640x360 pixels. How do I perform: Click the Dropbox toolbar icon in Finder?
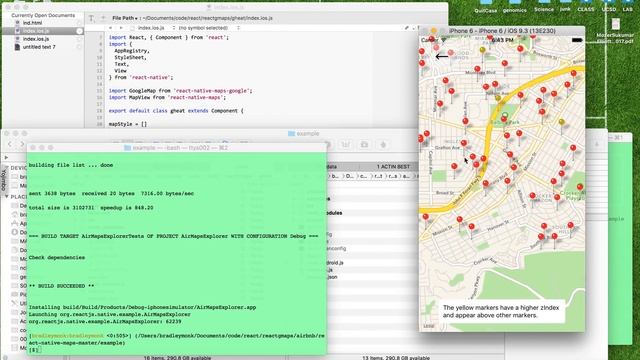coord(383,144)
